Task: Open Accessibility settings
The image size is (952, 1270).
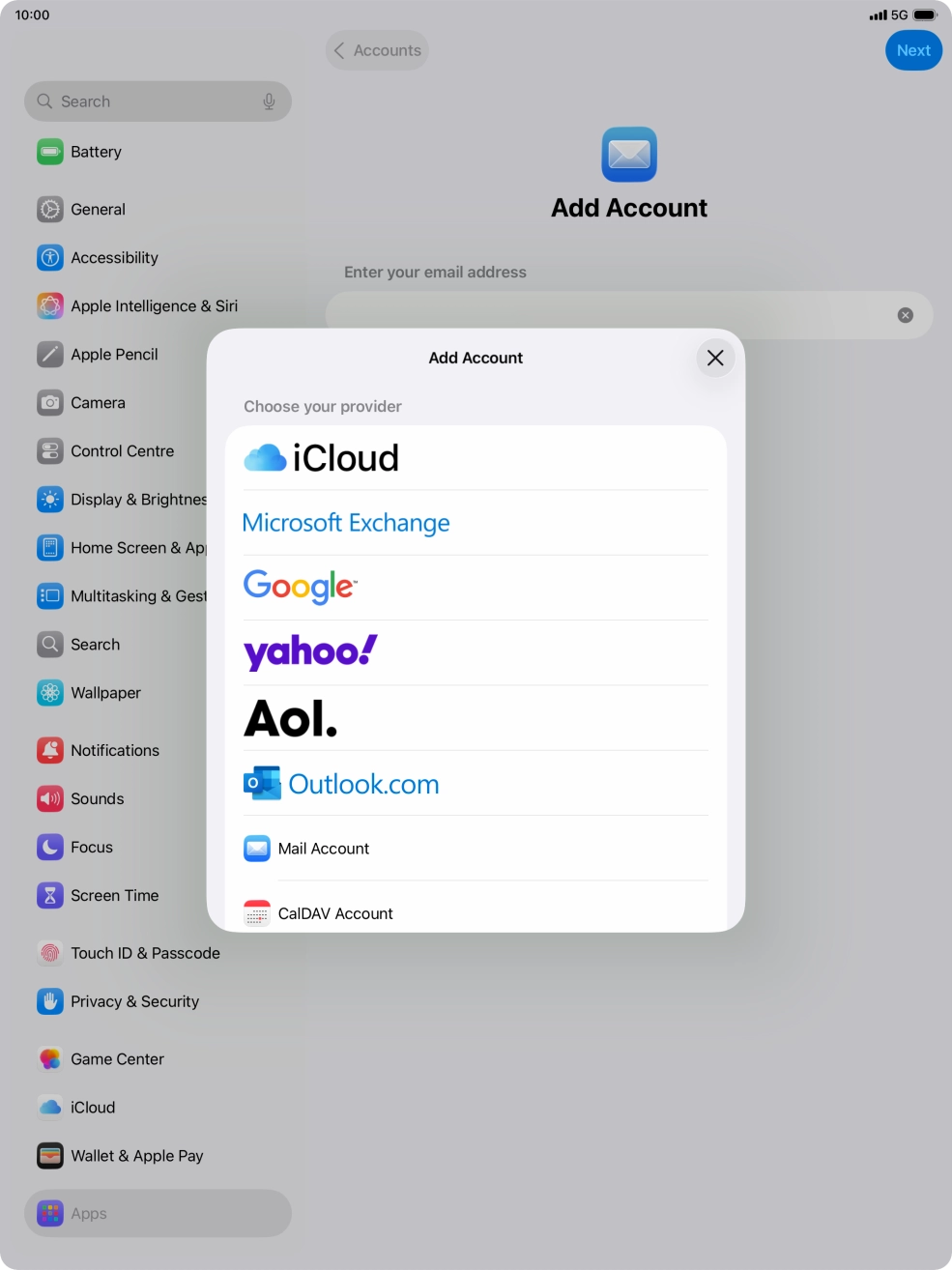Action: [114, 258]
